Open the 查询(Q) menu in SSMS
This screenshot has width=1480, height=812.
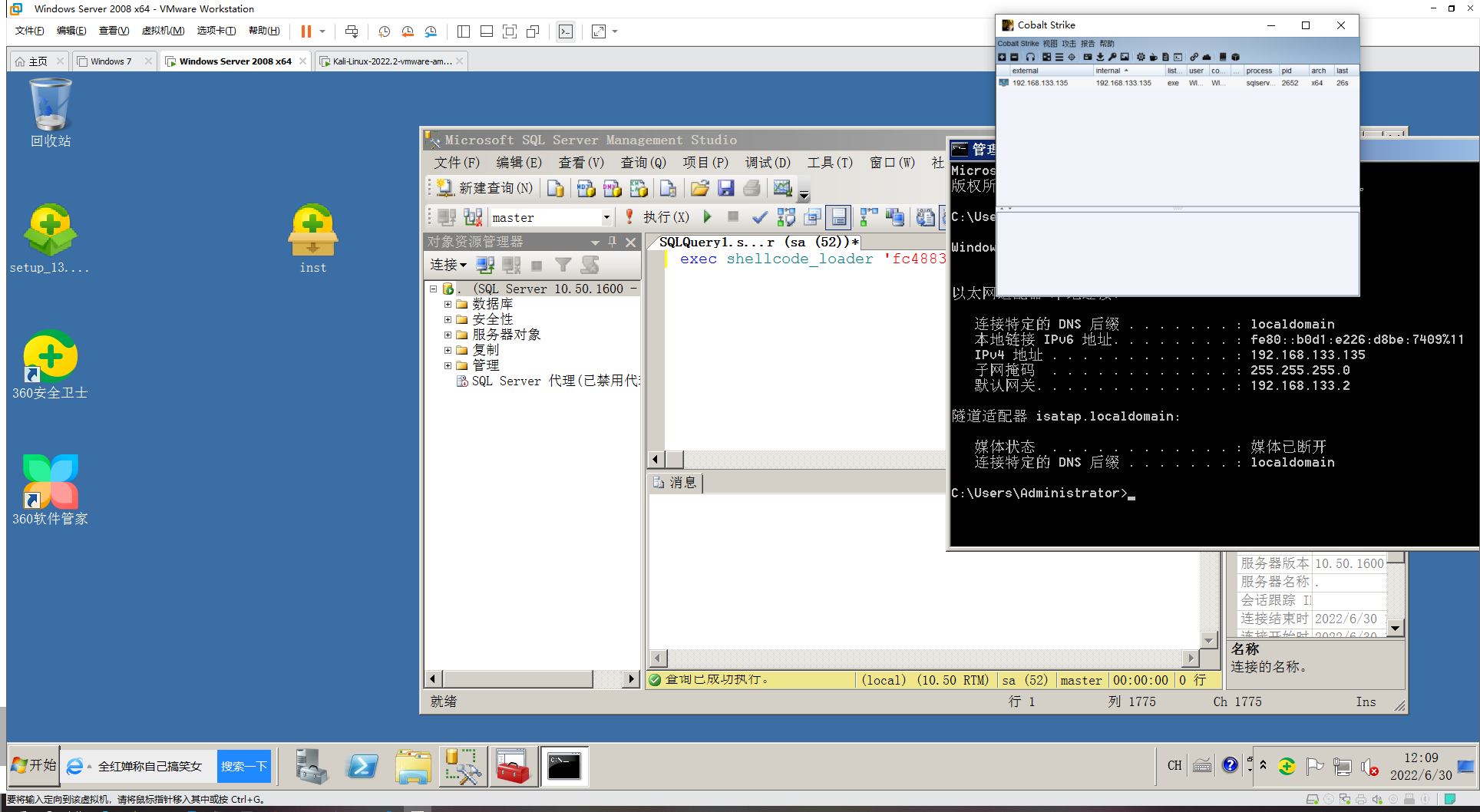(x=643, y=163)
